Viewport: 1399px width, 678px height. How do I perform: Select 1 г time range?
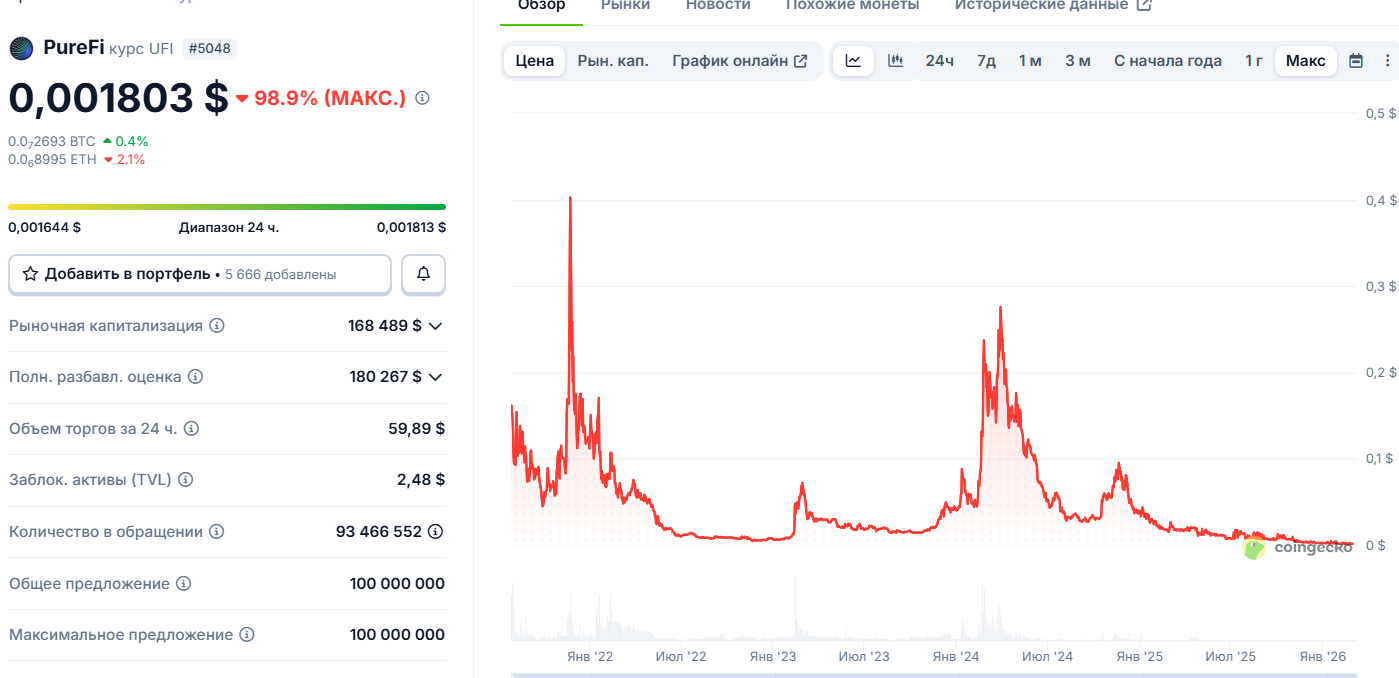[x=1253, y=61]
